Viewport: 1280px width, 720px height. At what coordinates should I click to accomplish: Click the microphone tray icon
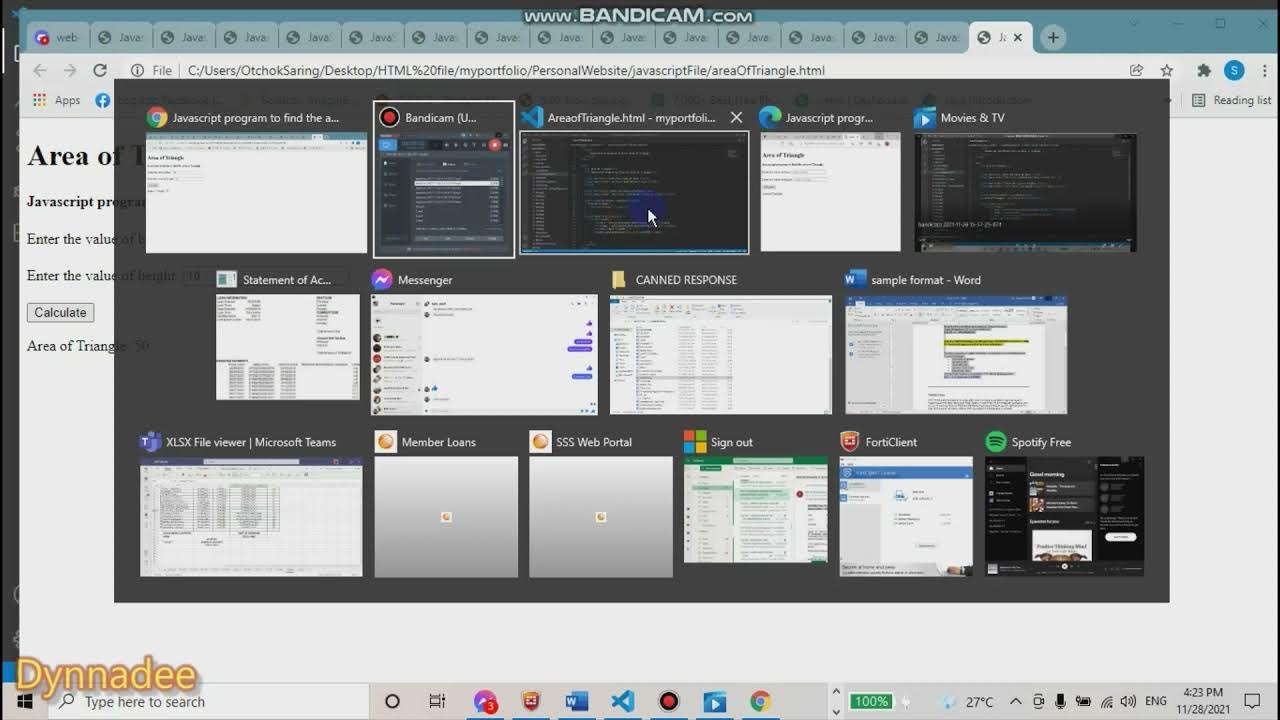tap(1060, 701)
